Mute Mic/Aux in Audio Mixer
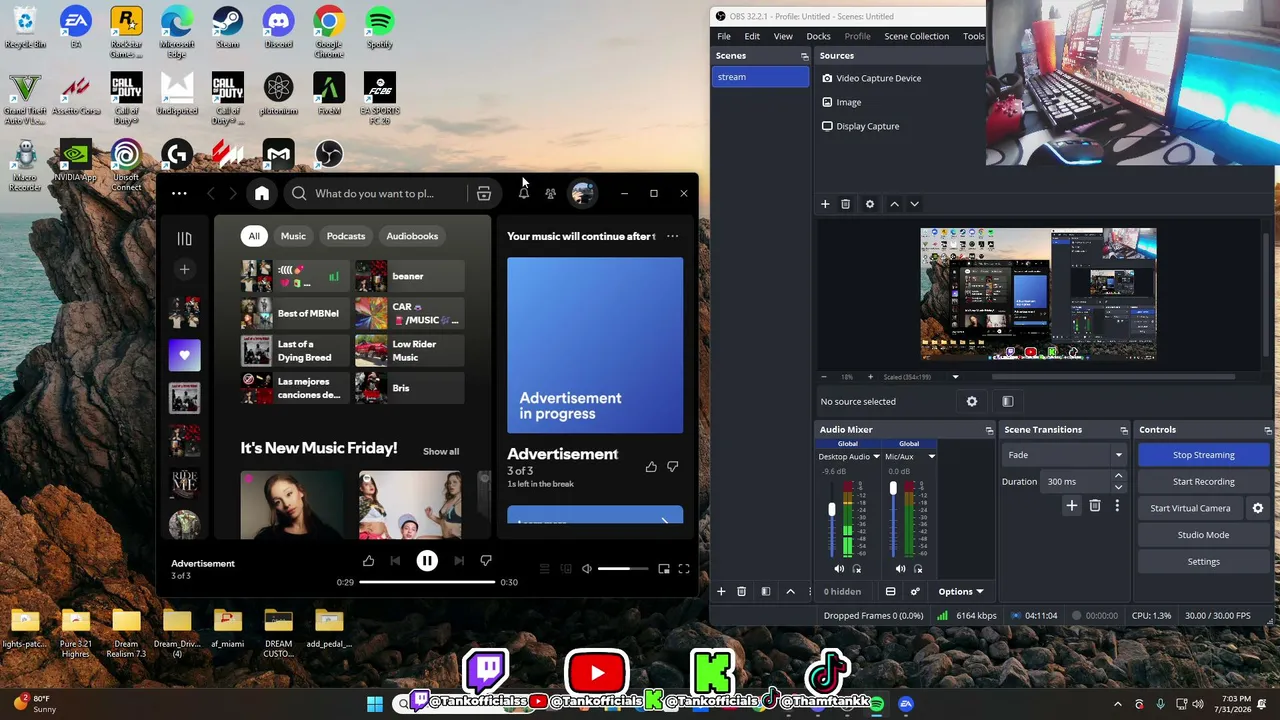 [900, 569]
